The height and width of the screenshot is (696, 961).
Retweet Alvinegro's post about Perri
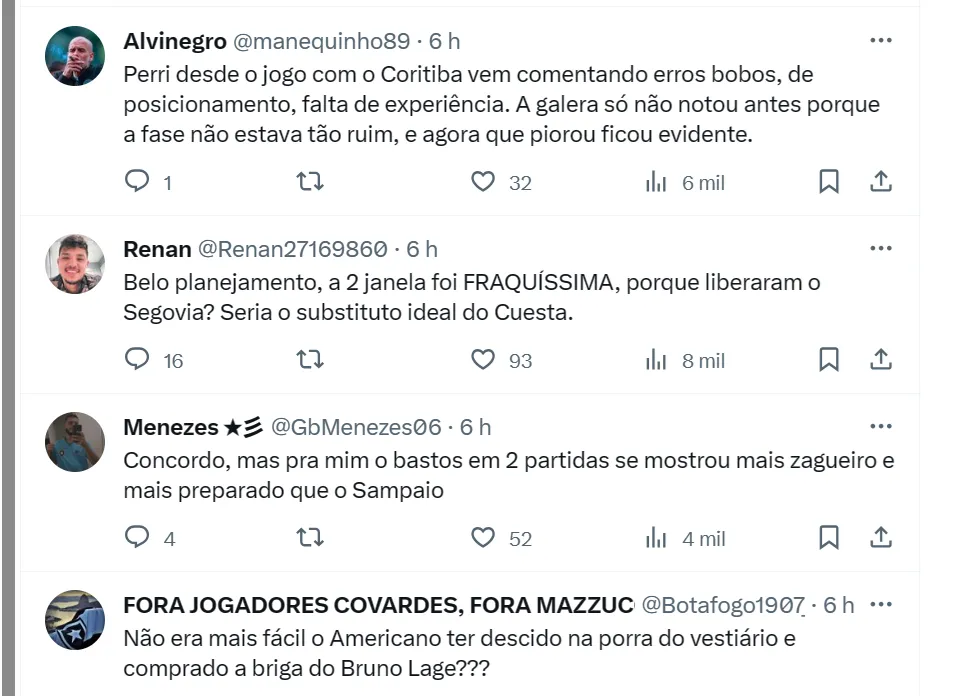tap(311, 182)
